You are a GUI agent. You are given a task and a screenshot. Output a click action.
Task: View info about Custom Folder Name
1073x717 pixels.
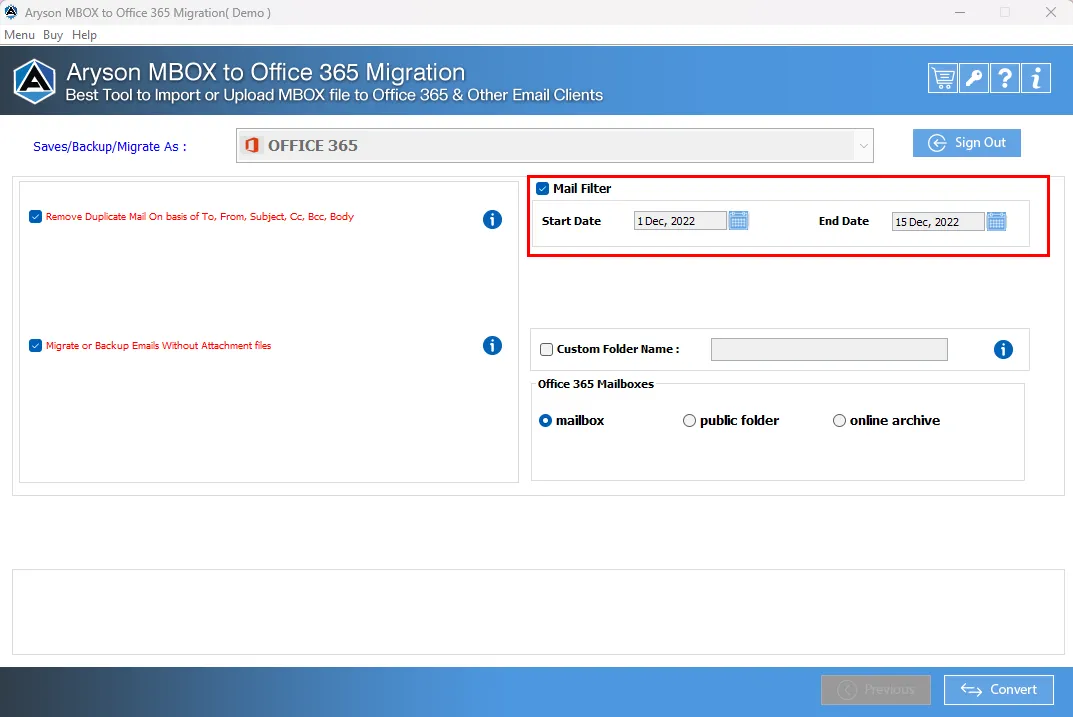tap(1003, 350)
